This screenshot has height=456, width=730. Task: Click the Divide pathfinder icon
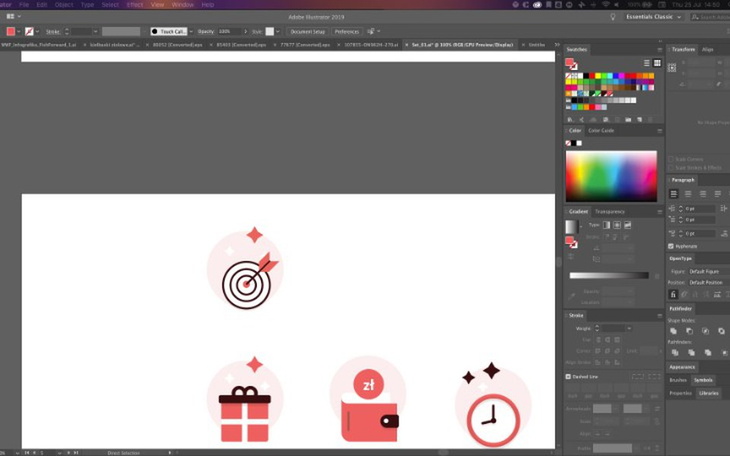(x=673, y=352)
